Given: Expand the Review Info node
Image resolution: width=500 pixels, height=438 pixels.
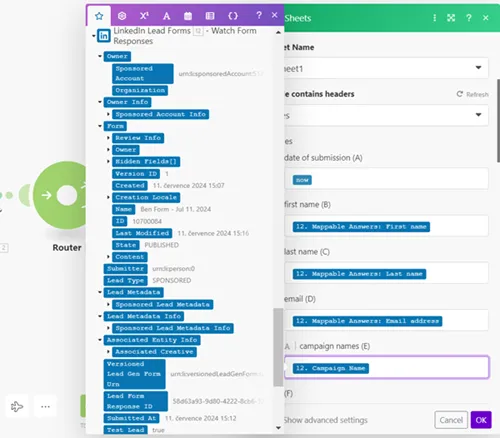Looking at the screenshot, I should pos(108,138).
